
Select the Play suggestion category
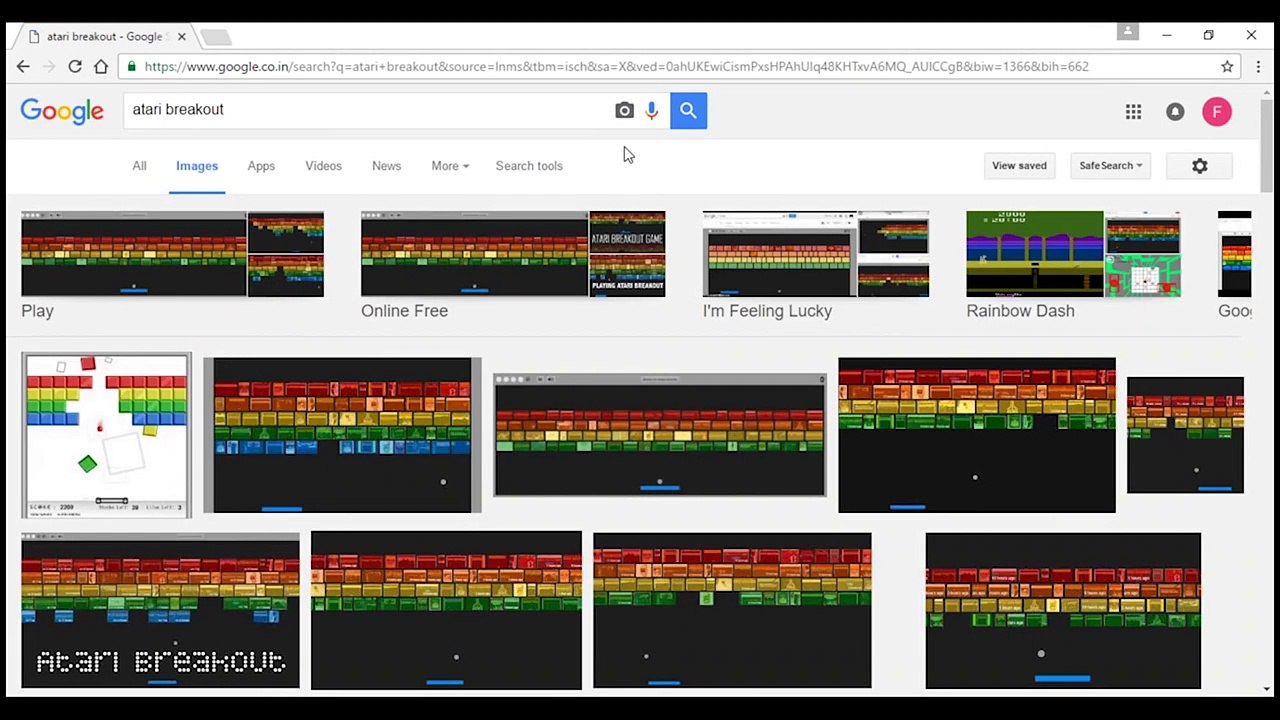point(37,311)
